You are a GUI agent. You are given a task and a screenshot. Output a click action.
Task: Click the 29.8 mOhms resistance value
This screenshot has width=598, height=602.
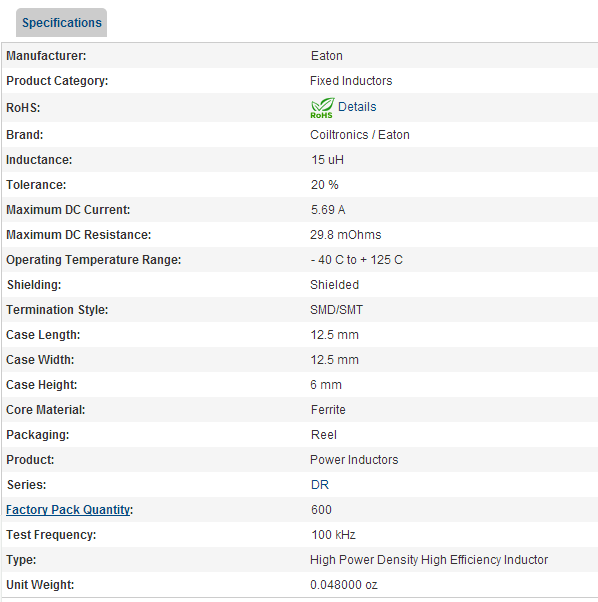tap(346, 235)
